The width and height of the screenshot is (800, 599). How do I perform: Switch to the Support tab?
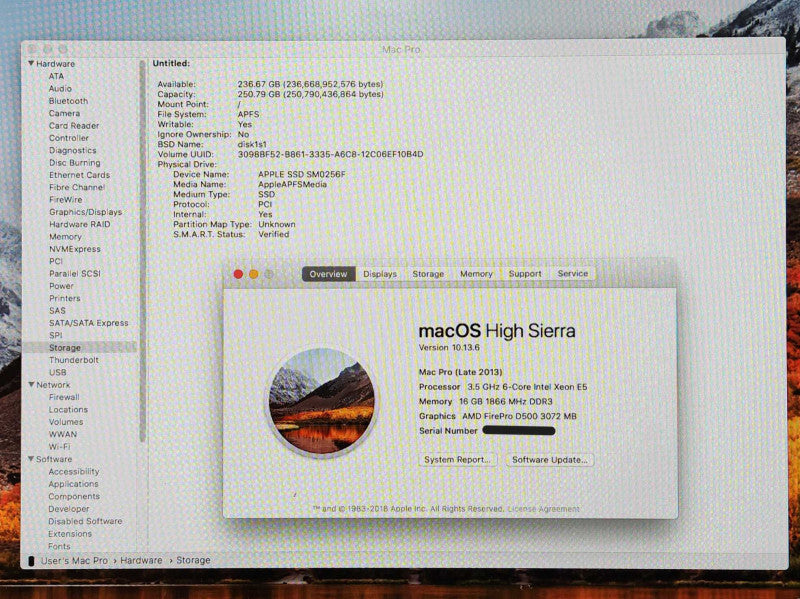pyautogui.click(x=524, y=274)
